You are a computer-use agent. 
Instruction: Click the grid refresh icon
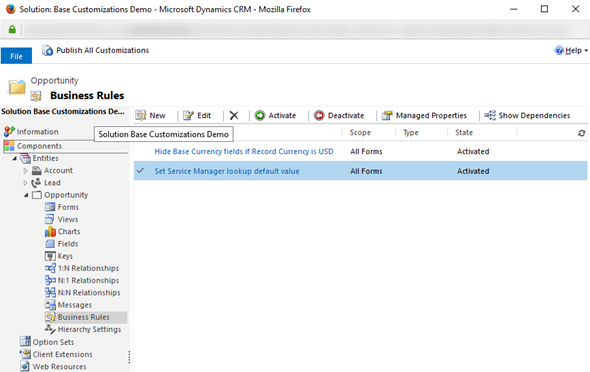(x=582, y=133)
